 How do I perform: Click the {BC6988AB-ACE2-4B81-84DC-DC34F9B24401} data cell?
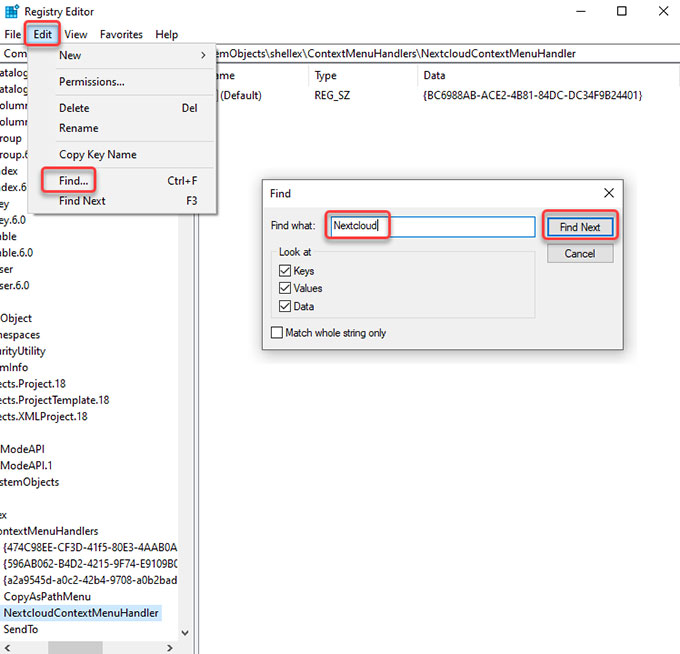point(533,95)
